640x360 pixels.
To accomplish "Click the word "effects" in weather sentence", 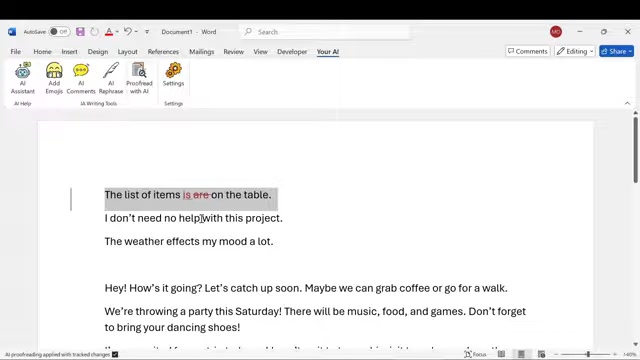I will [x=182, y=242].
